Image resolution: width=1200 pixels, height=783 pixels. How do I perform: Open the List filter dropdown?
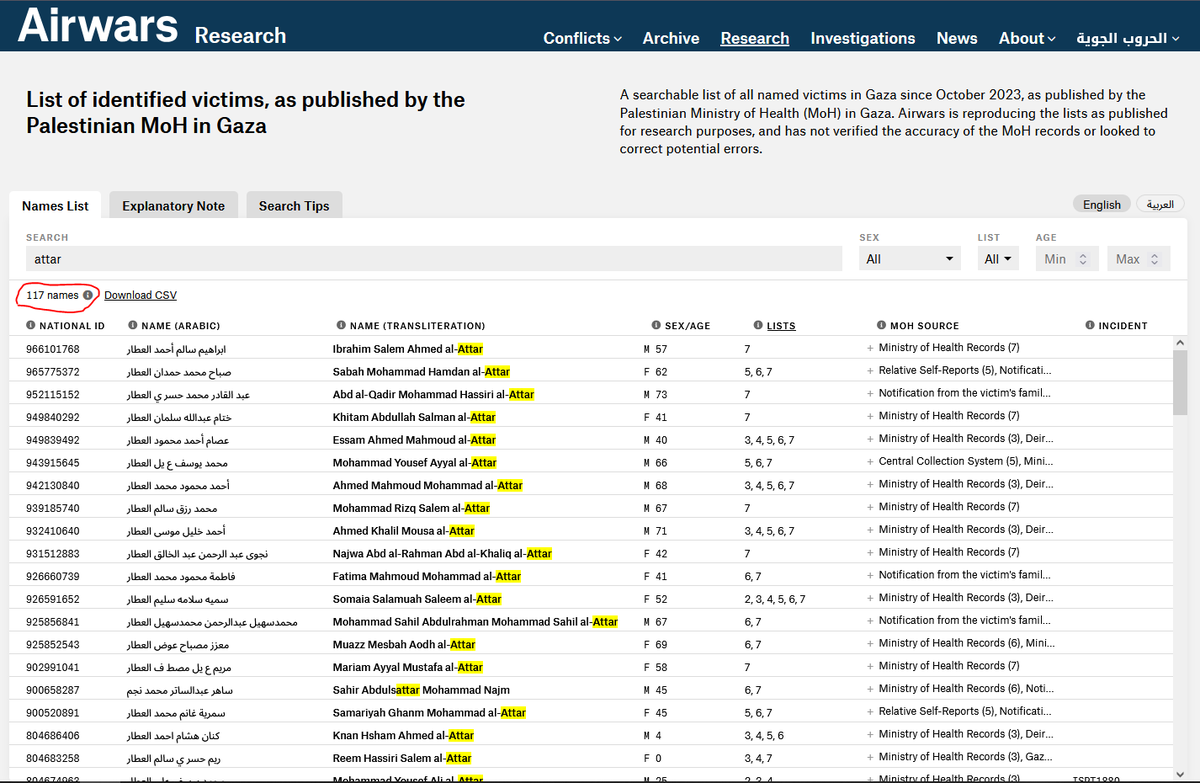tap(998, 259)
